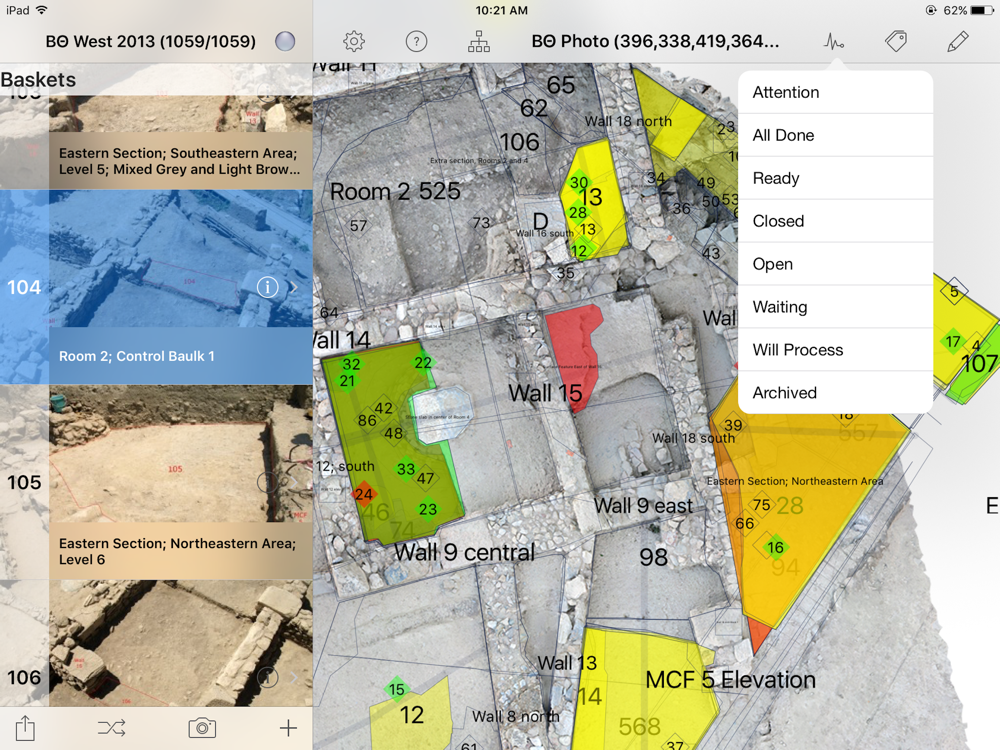Tap the status pulse icon
1000x750 pixels.
pos(834,42)
